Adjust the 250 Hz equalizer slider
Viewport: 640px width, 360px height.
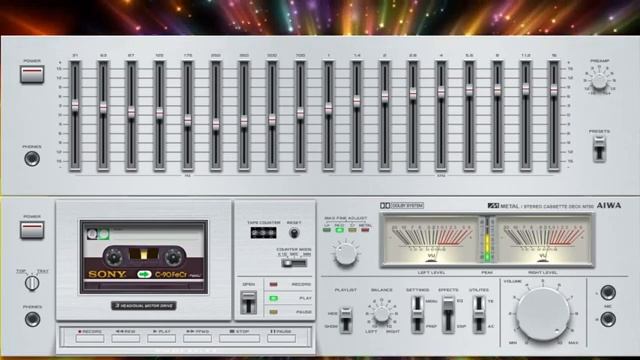click(x=216, y=124)
